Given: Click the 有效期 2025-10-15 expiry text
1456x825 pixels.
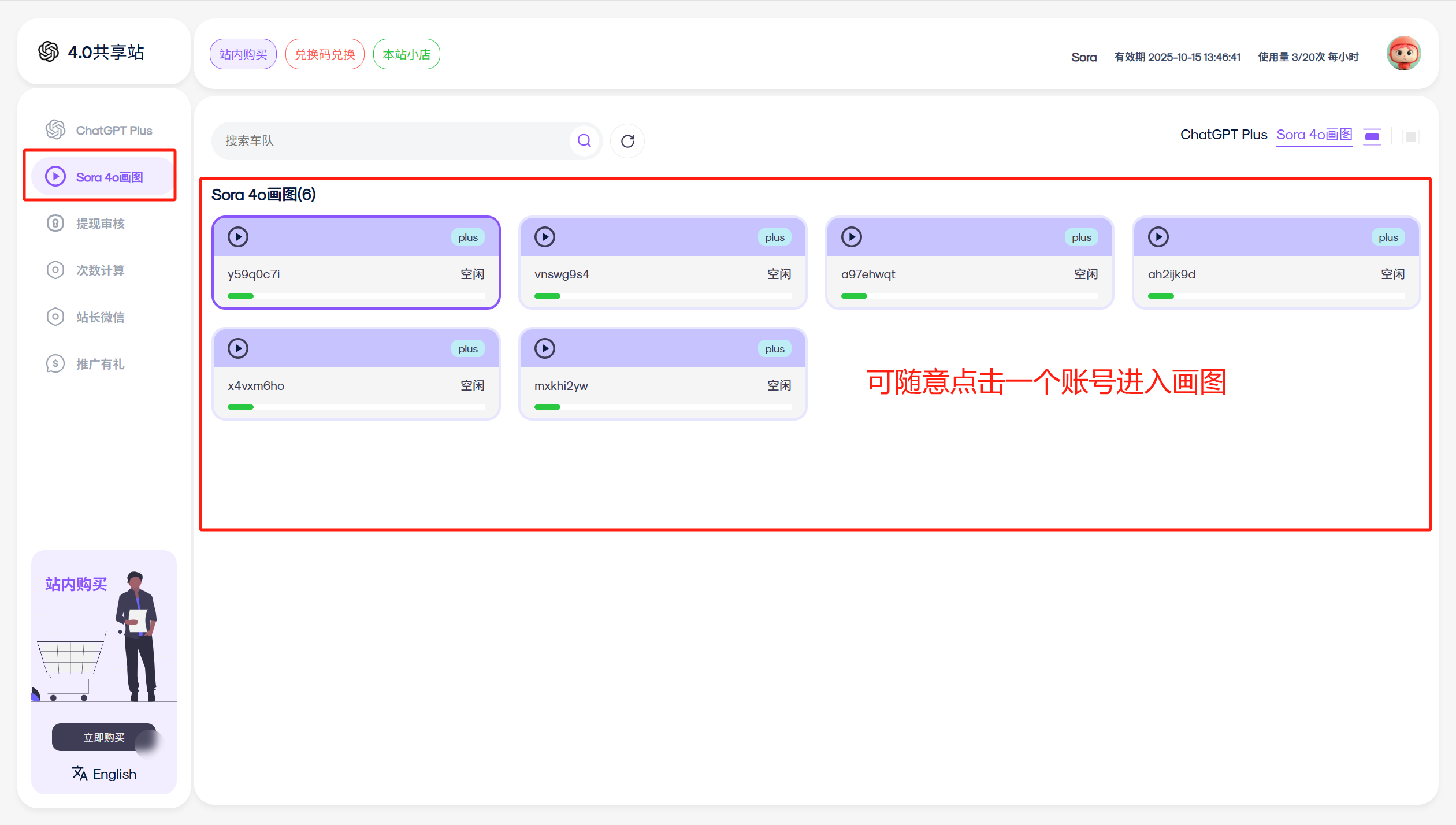Looking at the screenshot, I should pyautogui.click(x=1178, y=57).
